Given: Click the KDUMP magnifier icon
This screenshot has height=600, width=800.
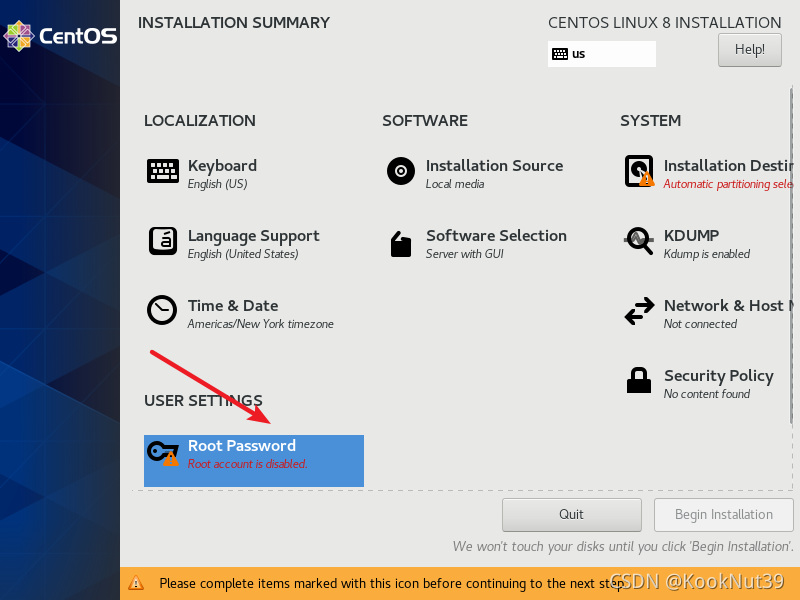Looking at the screenshot, I should 639,240.
